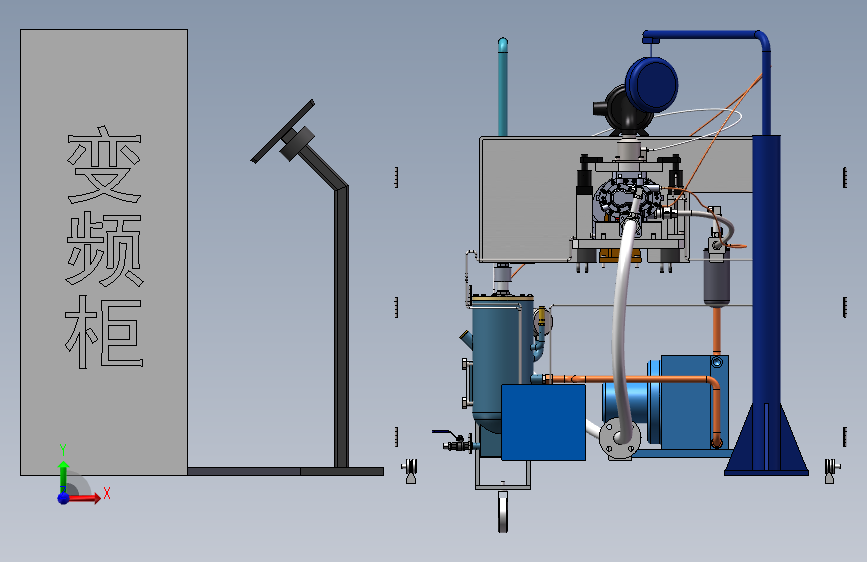
Task: Select the solid blue box beside the tank
Action: [543, 422]
